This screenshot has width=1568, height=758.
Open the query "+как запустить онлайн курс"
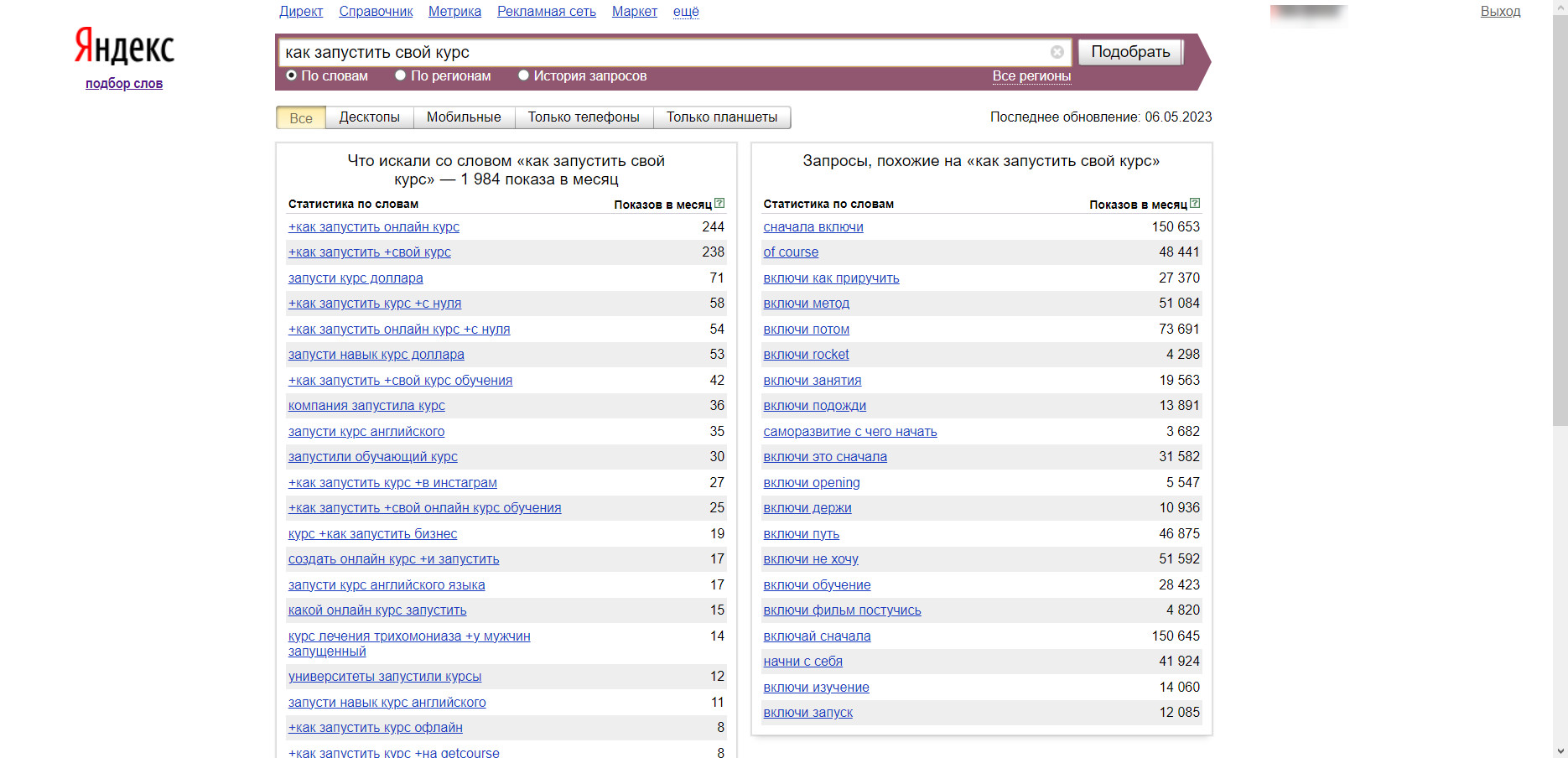374,227
